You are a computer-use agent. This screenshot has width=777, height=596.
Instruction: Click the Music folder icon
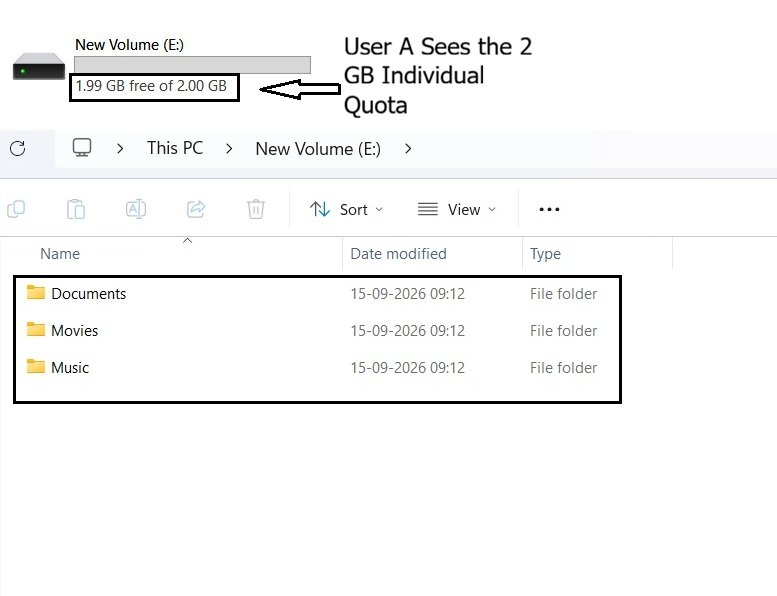[36, 367]
